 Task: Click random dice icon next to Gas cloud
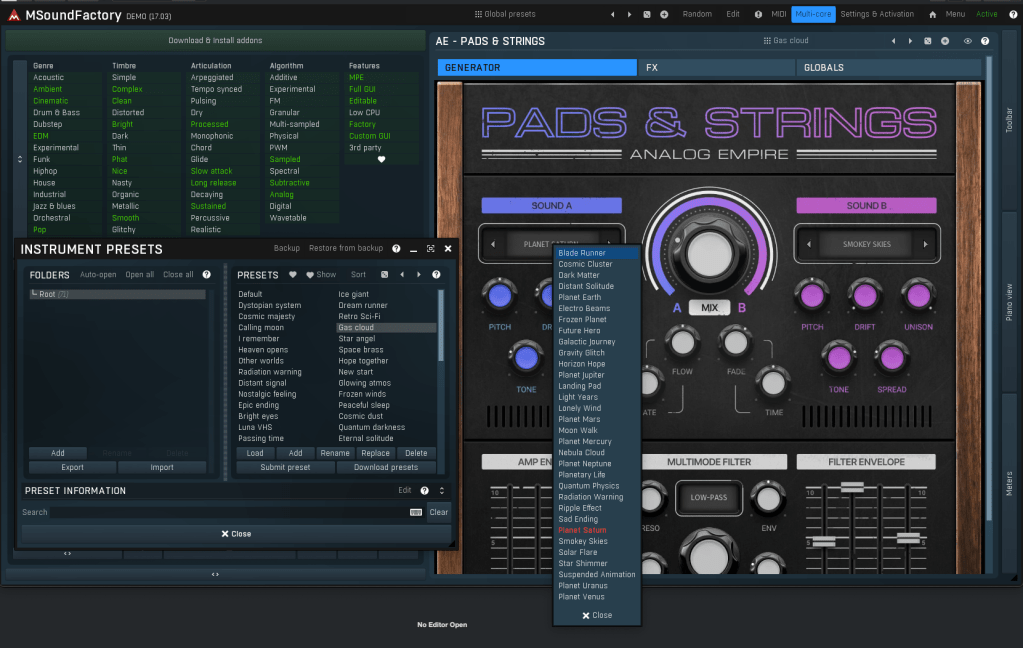click(x=928, y=41)
